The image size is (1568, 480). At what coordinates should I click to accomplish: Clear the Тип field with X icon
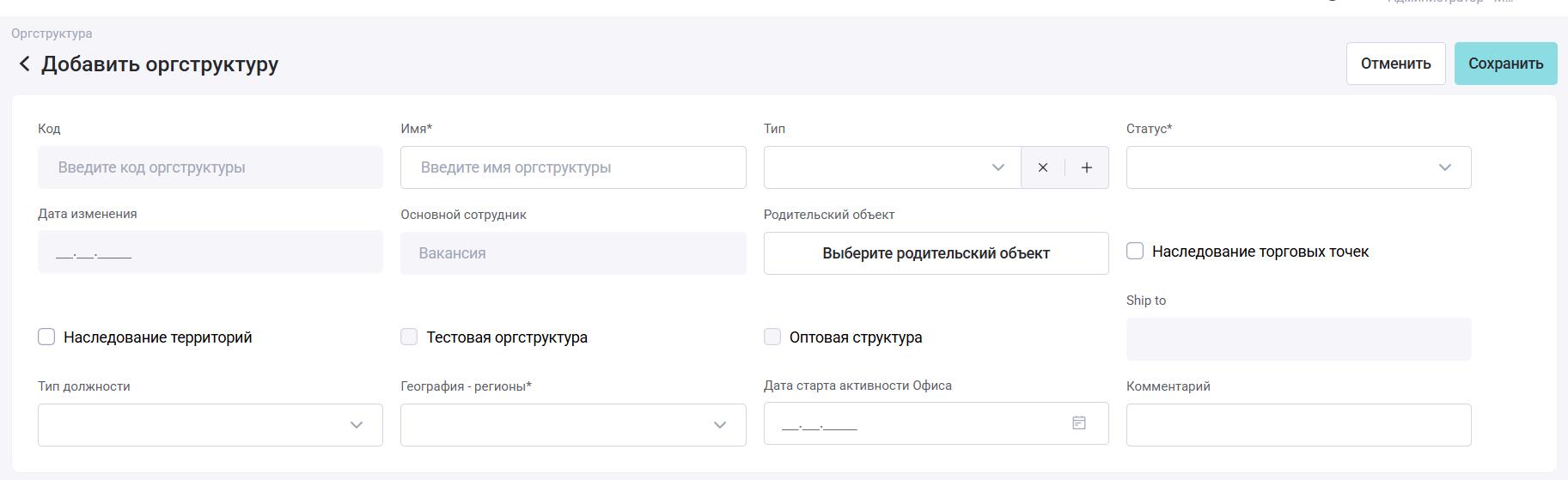pyautogui.click(x=1042, y=167)
